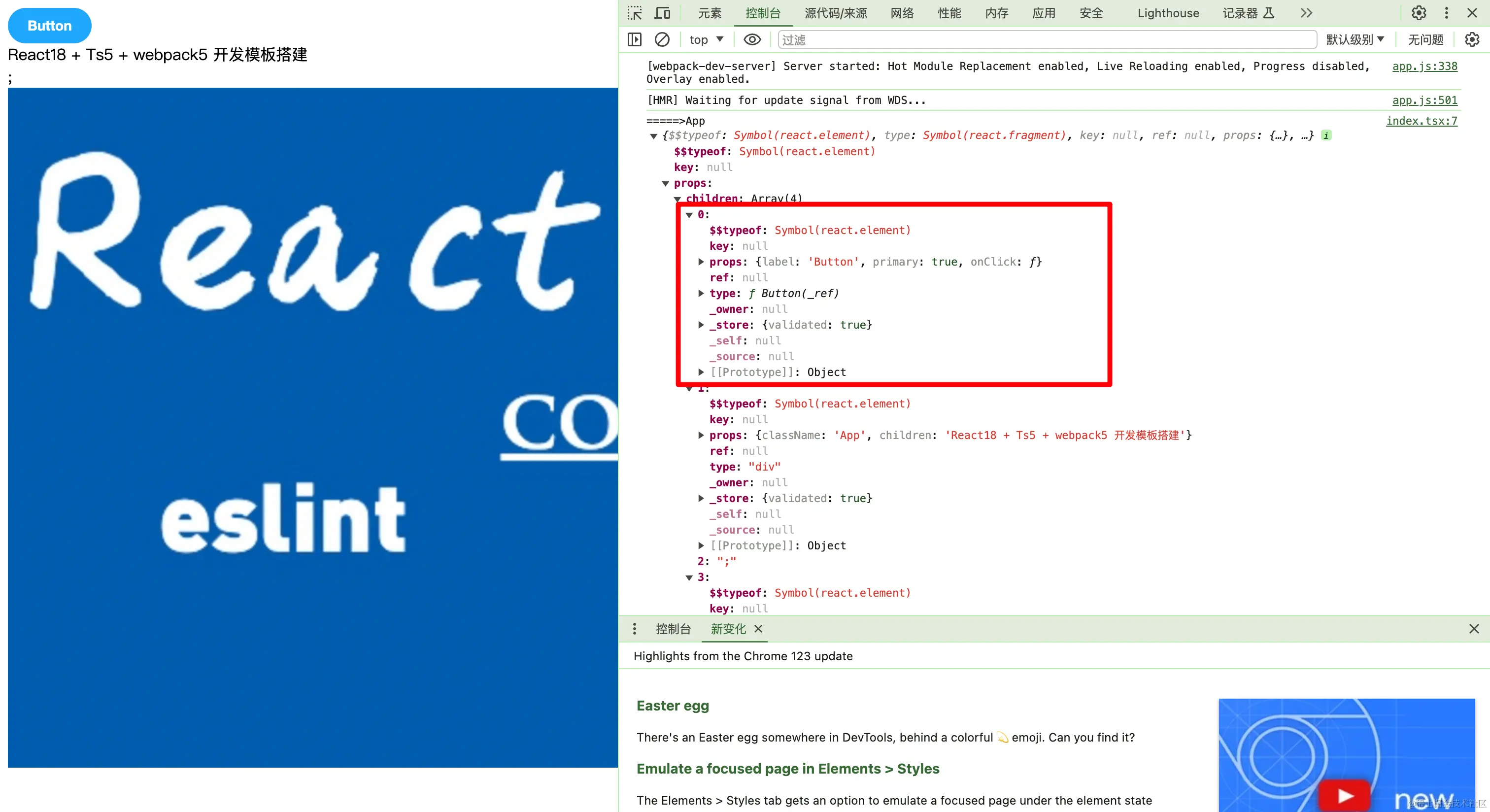Click the clear console icon
1490x812 pixels.
click(x=662, y=39)
